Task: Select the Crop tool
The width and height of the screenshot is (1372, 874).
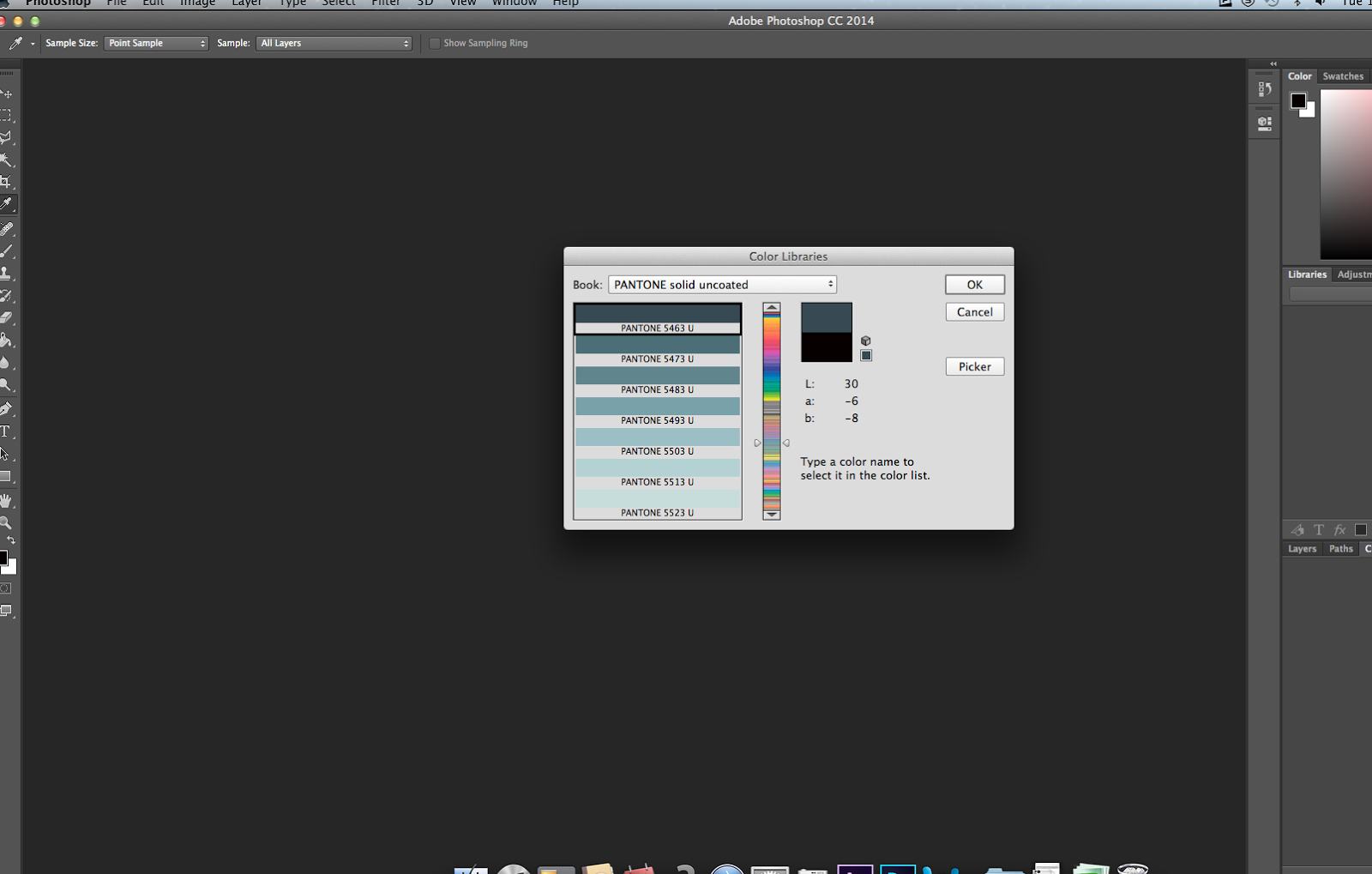Action: (7, 182)
